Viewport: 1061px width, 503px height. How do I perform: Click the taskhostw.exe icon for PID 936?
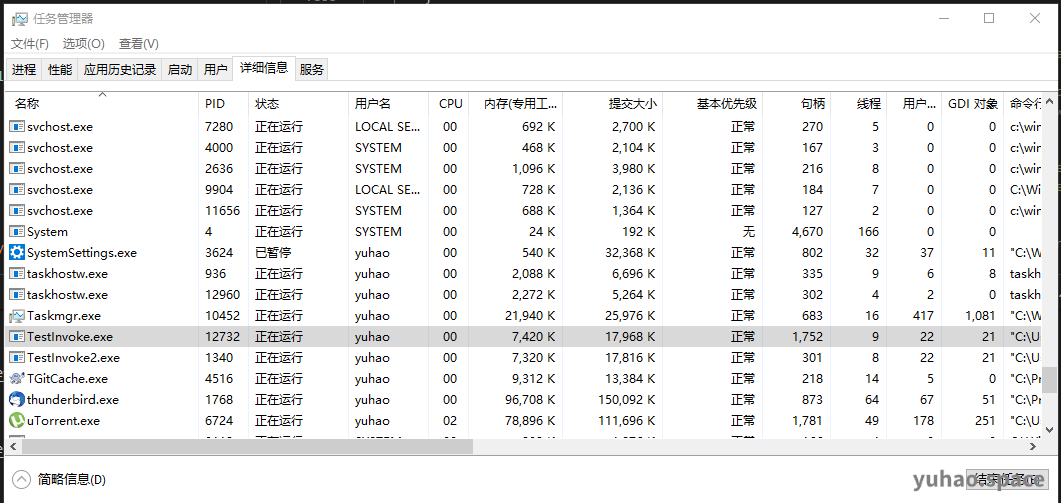coord(17,274)
